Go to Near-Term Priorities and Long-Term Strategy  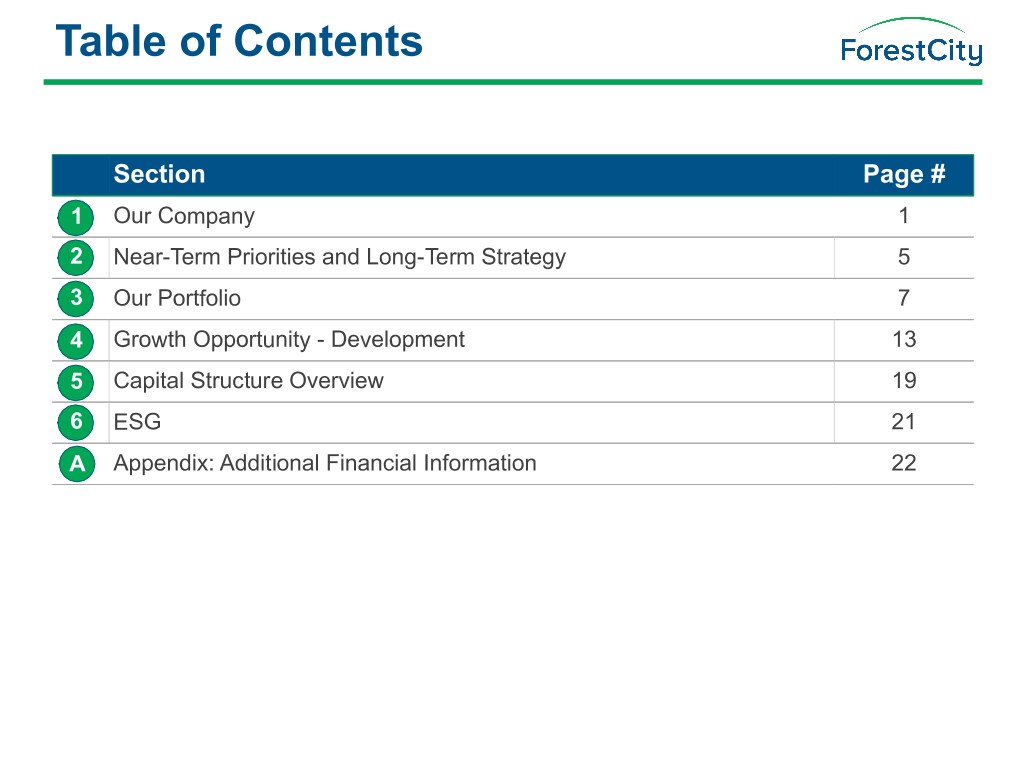(339, 257)
